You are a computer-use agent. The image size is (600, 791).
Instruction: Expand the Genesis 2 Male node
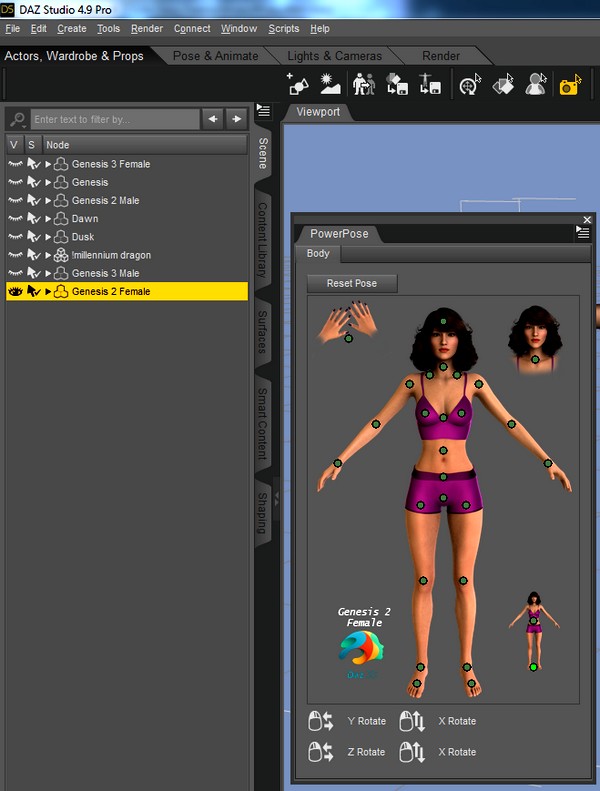point(48,200)
